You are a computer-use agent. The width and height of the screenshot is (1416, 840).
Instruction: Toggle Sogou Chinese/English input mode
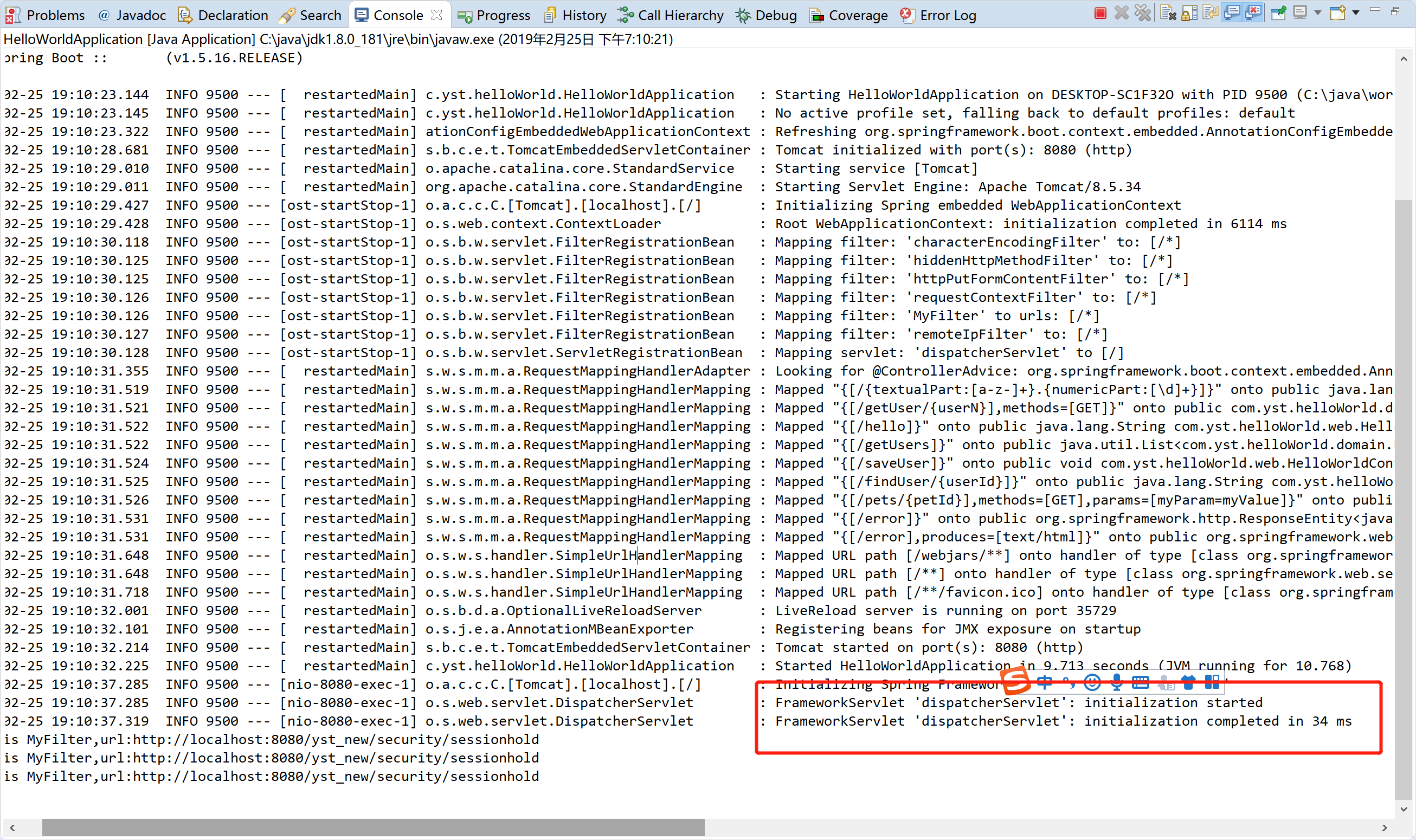(x=1045, y=683)
